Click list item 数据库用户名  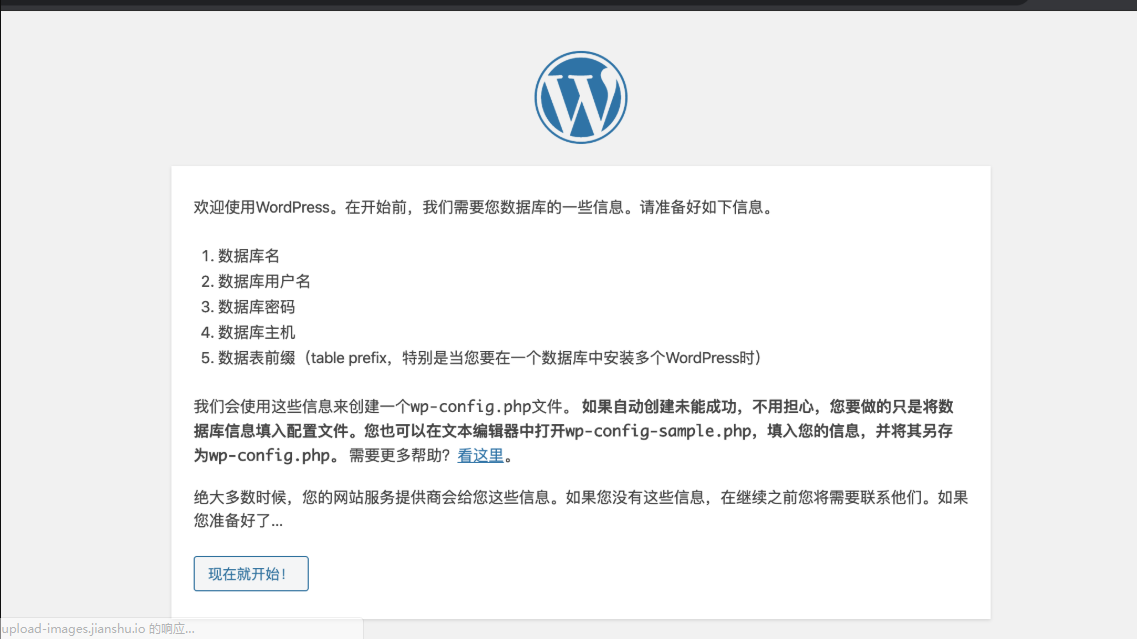coord(264,281)
